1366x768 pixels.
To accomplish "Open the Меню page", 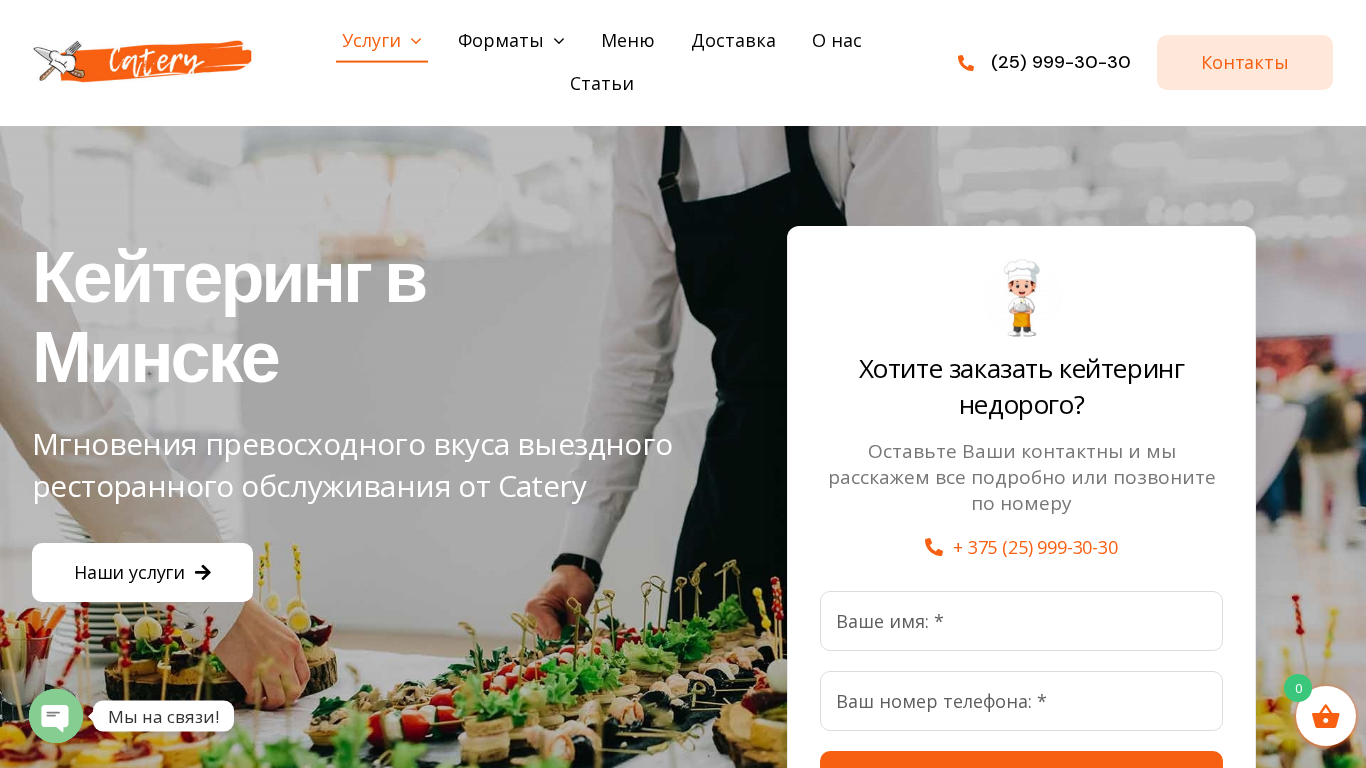I will pyautogui.click(x=627, y=41).
